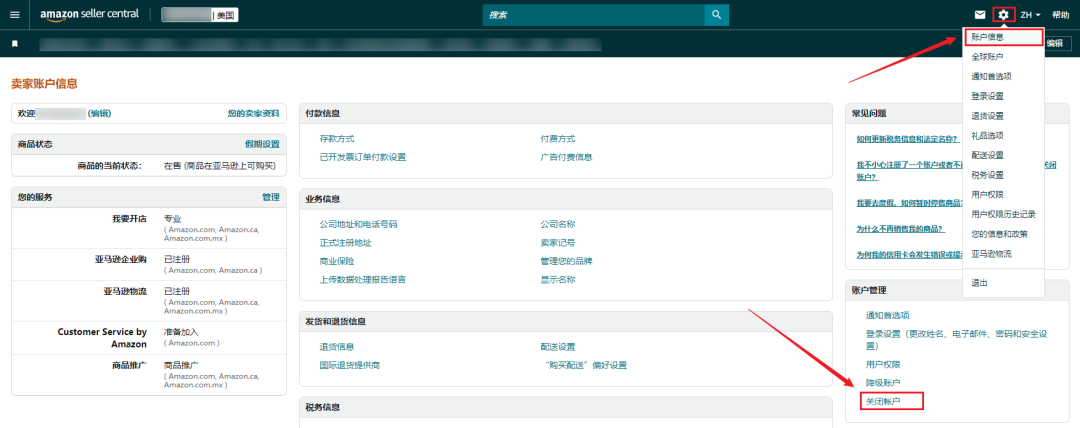Open FAQ 如何更新税务信息和法定名称?
The height and width of the screenshot is (428, 1080).
coord(907,139)
